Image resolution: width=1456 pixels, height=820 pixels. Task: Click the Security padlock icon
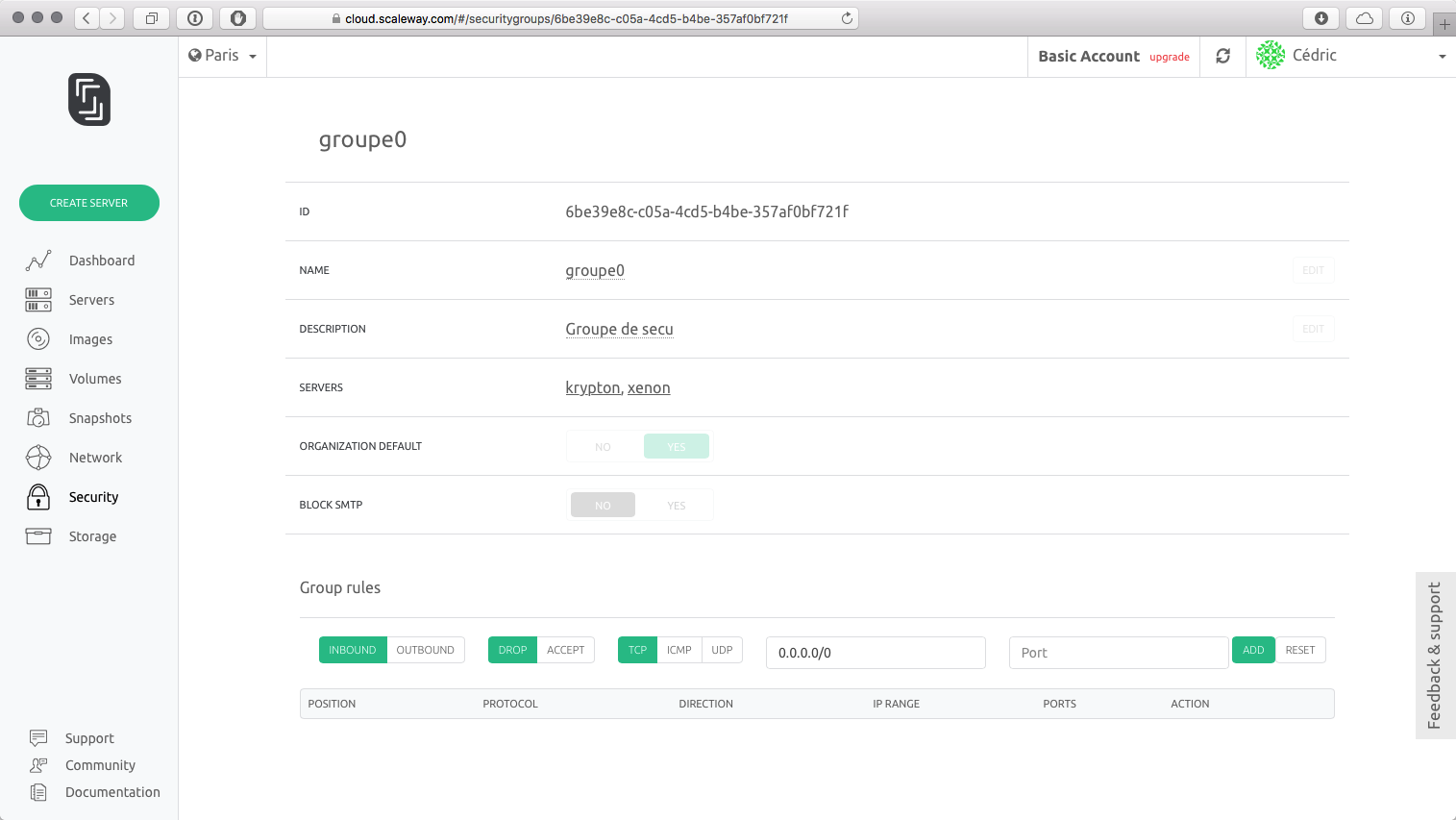tap(38, 497)
